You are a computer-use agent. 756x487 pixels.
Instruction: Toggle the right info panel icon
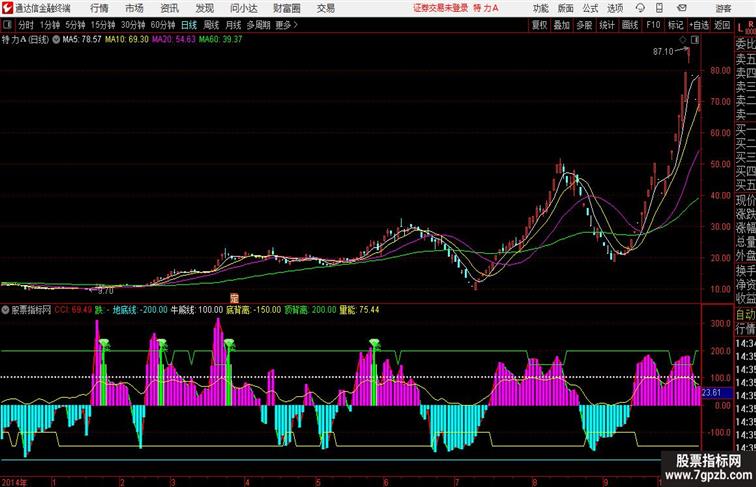point(695,40)
